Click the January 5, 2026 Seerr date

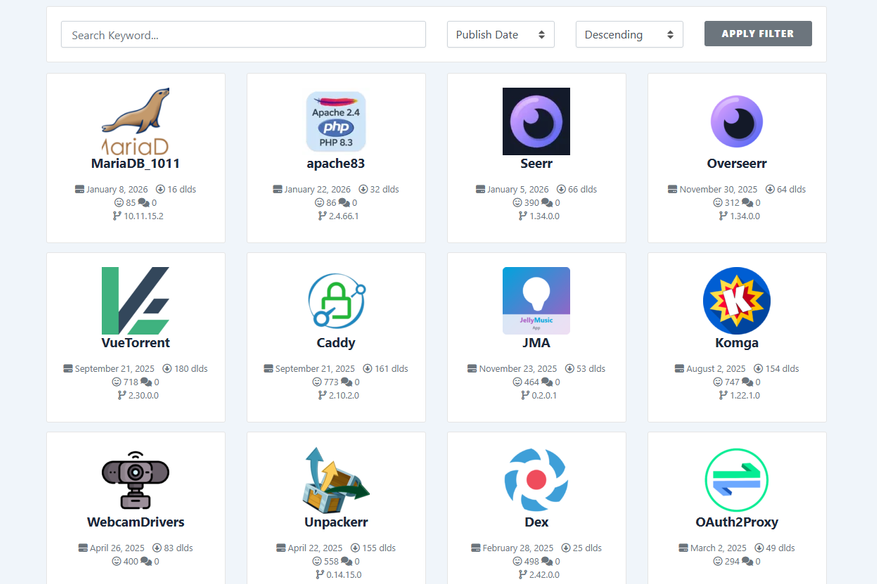[517, 189]
